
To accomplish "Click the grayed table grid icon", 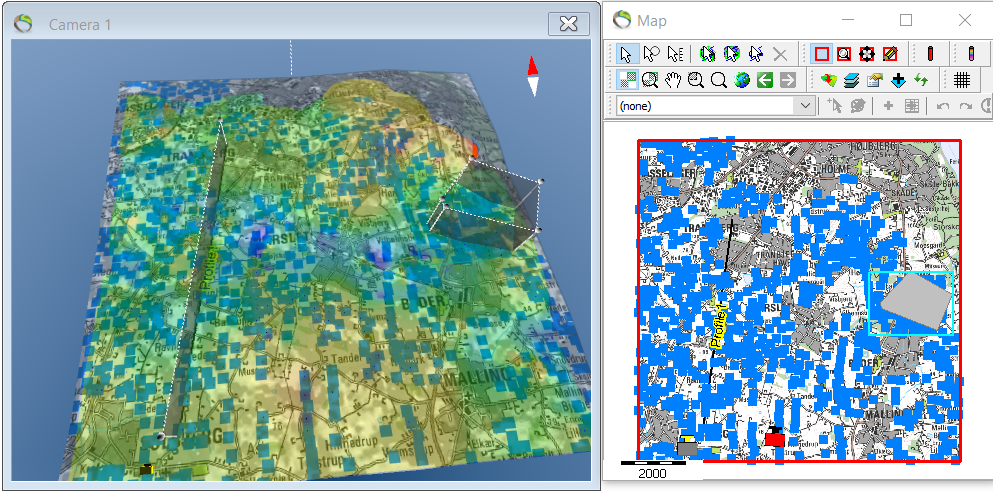I will [912, 106].
